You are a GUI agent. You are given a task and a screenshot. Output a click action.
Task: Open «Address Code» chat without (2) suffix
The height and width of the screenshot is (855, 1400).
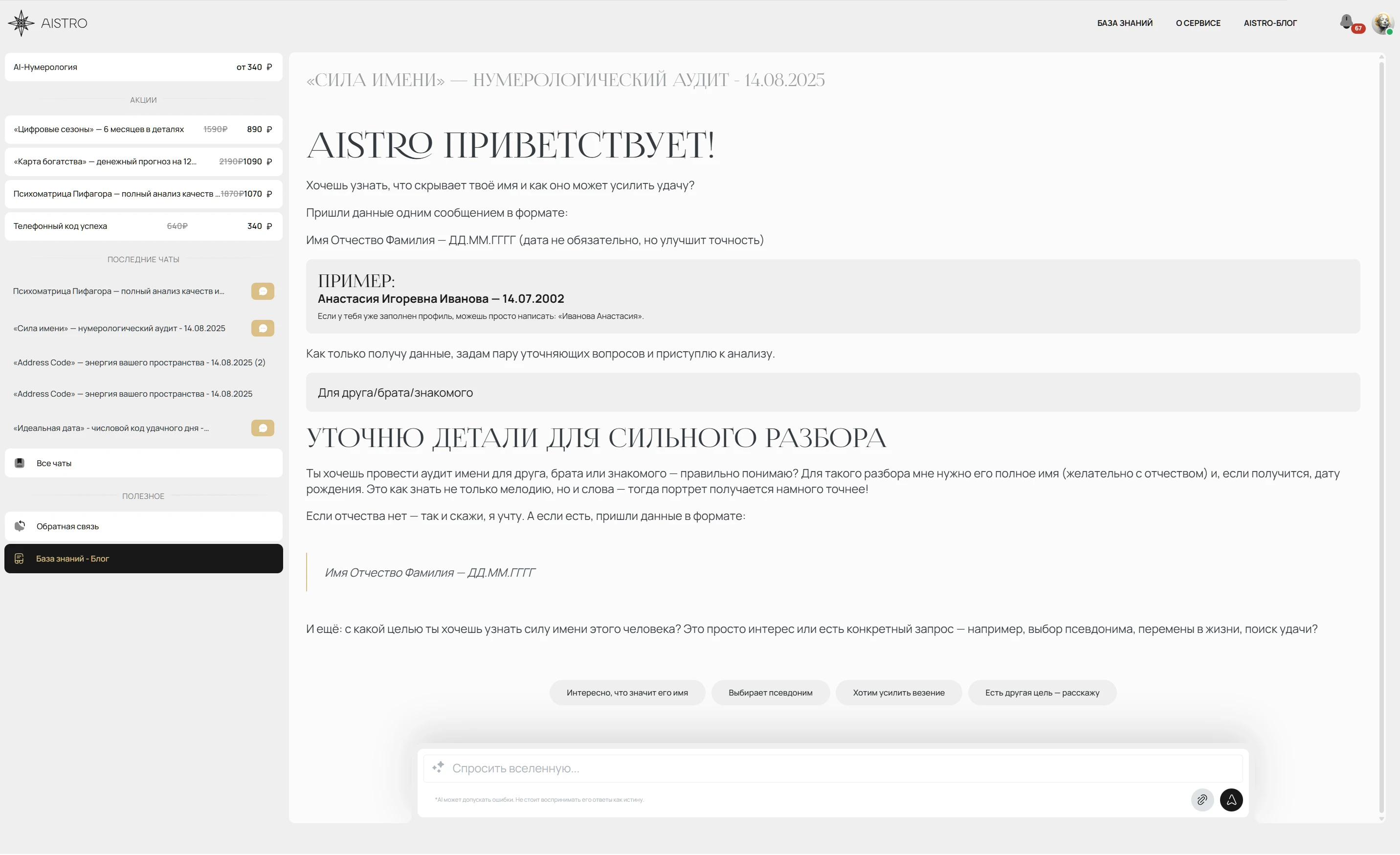[x=133, y=394]
